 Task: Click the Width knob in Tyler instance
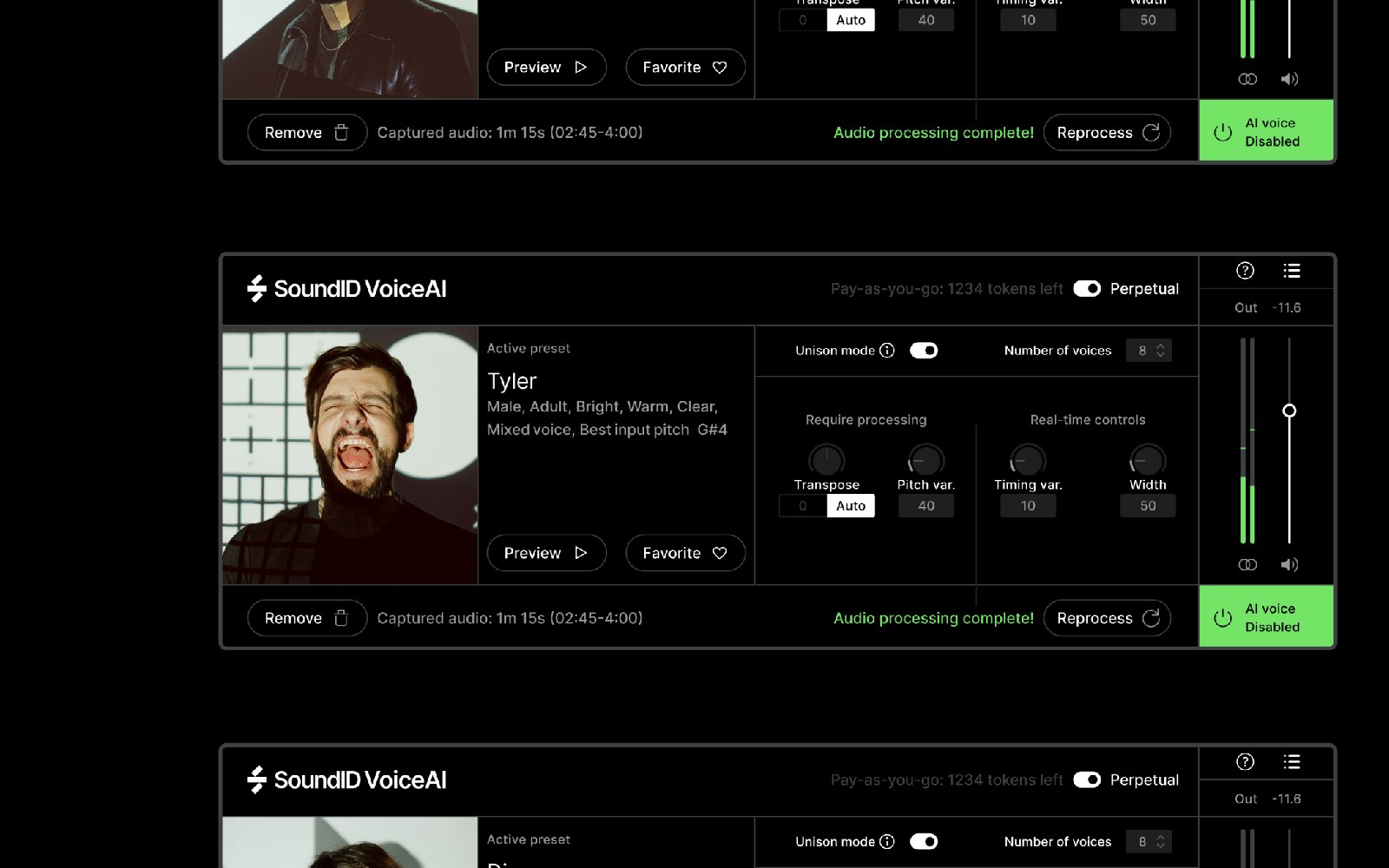tap(1148, 460)
